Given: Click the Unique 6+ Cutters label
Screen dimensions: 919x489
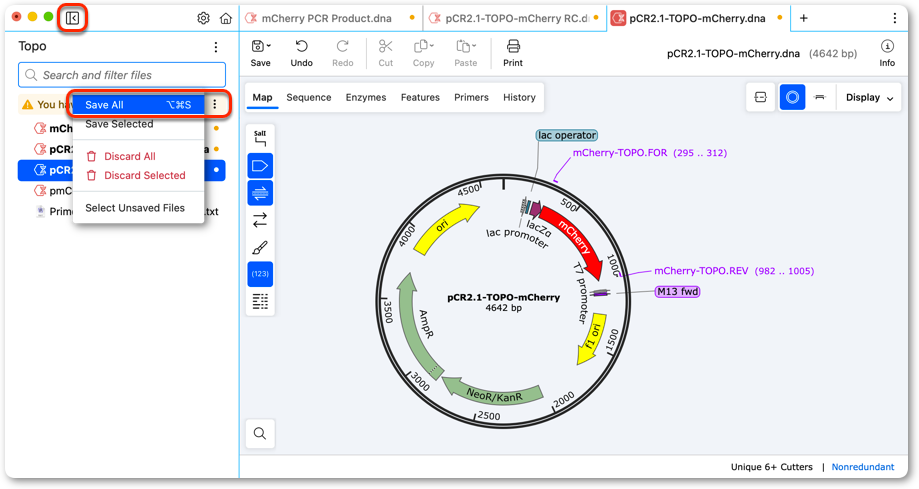Looking at the screenshot, I should pyautogui.click(x=771, y=467).
